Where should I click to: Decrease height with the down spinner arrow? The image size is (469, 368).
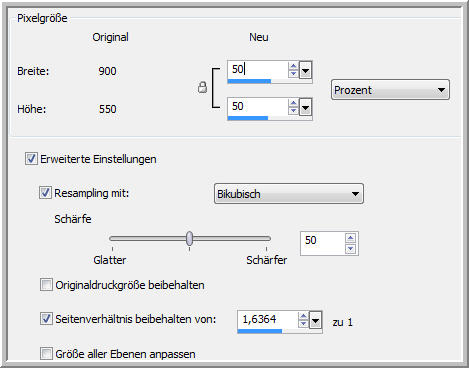293,110
